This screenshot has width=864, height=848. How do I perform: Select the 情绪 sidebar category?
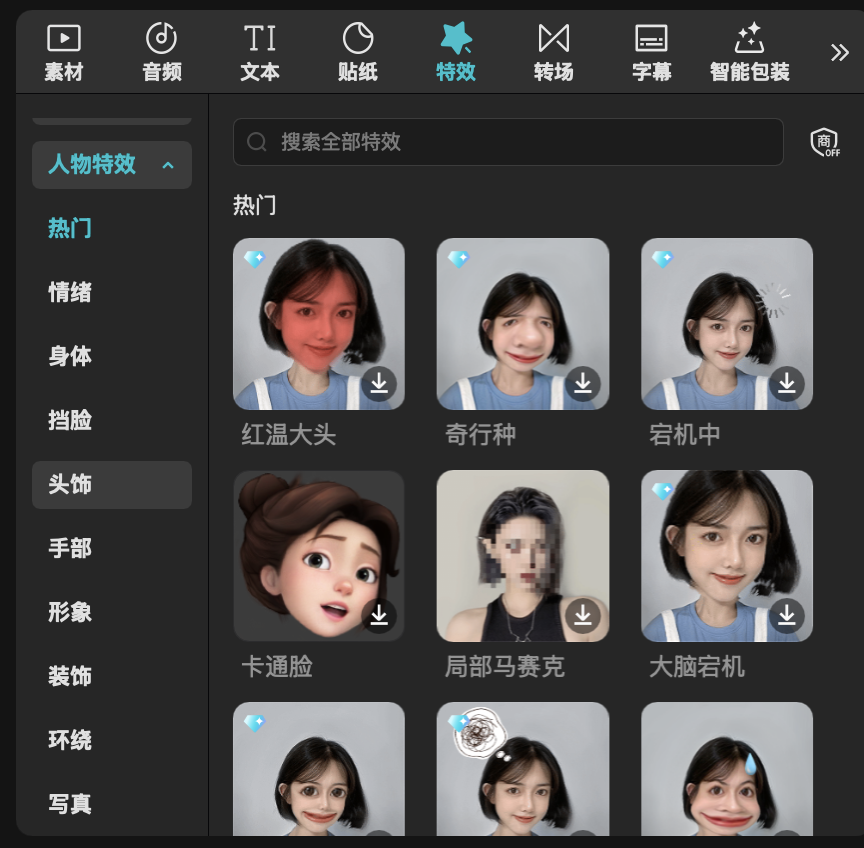coord(69,292)
